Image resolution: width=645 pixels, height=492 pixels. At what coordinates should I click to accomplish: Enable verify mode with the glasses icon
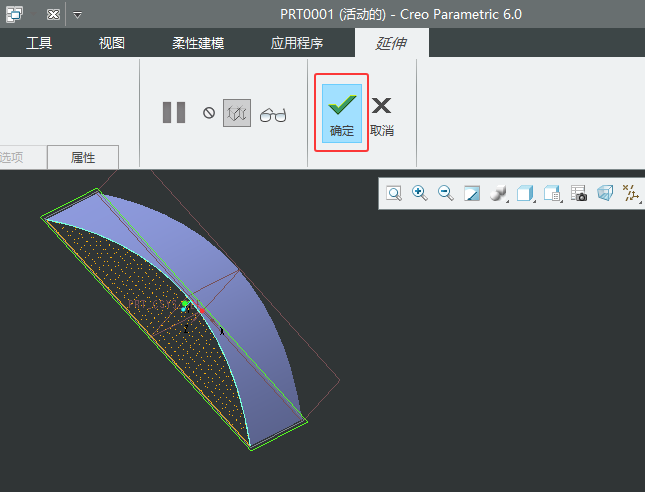coord(273,115)
